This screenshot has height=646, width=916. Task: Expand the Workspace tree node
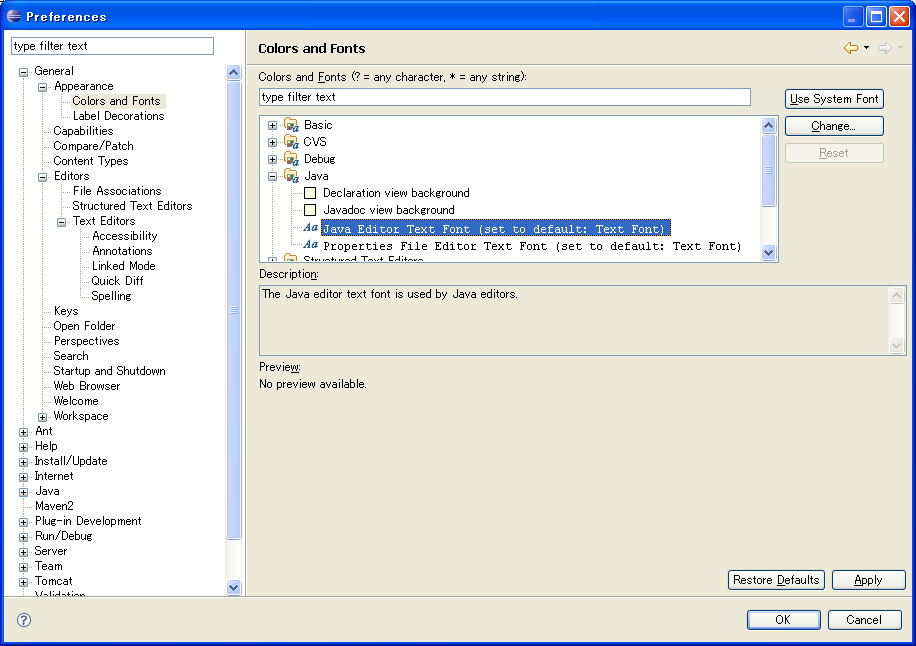43,417
